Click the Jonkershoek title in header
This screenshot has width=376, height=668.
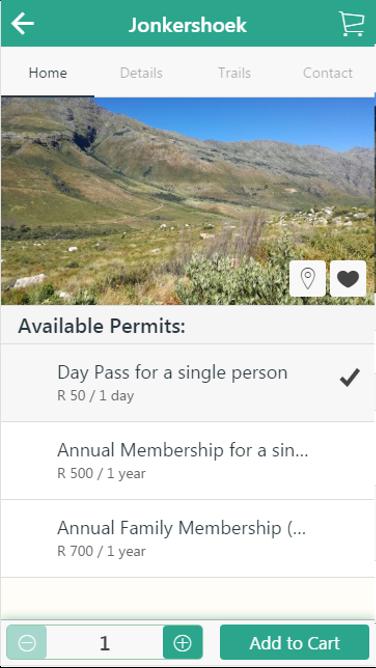coord(188,25)
